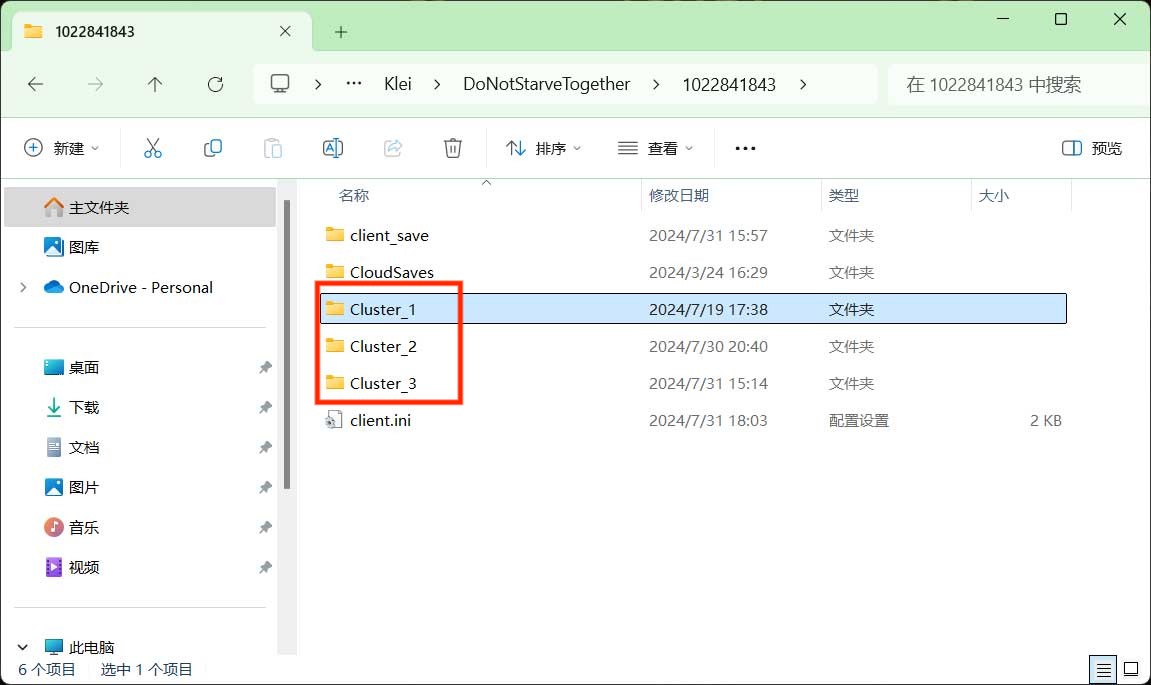This screenshot has height=685, width=1151.
Task: Expand the OneDrive - Personal tree node
Action: (x=23, y=288)
